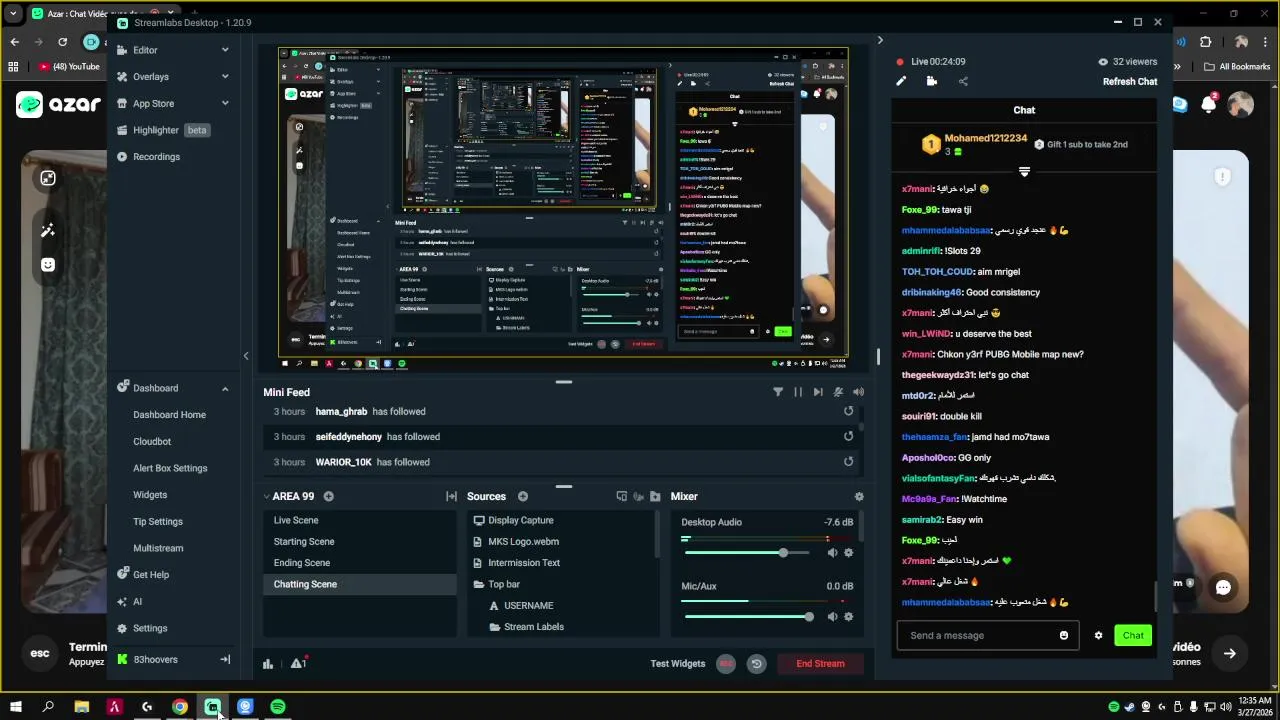Expand the Editor sidebar chevron
This screenshot has height=720, width=1280.
pyautogui.click(x=225, y=50)
